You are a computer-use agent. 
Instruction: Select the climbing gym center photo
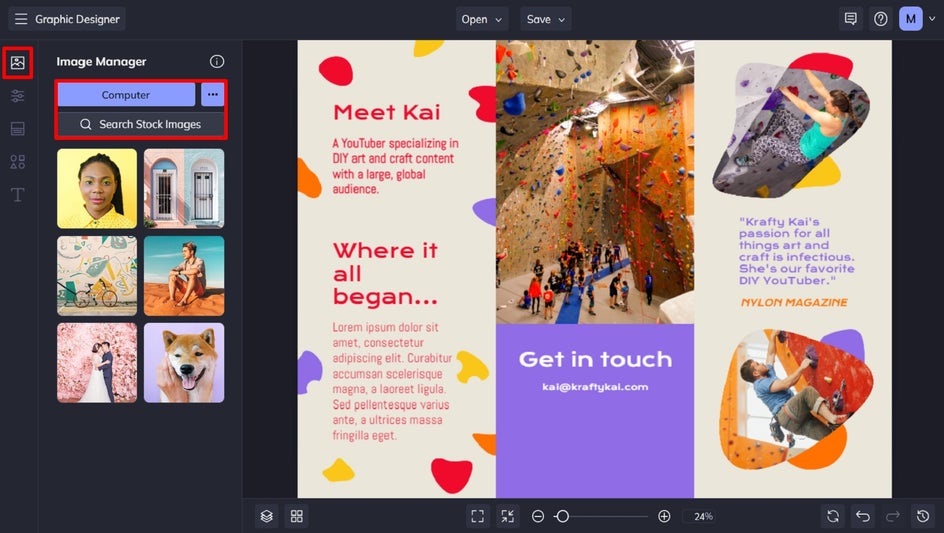(x=595, y=182)
